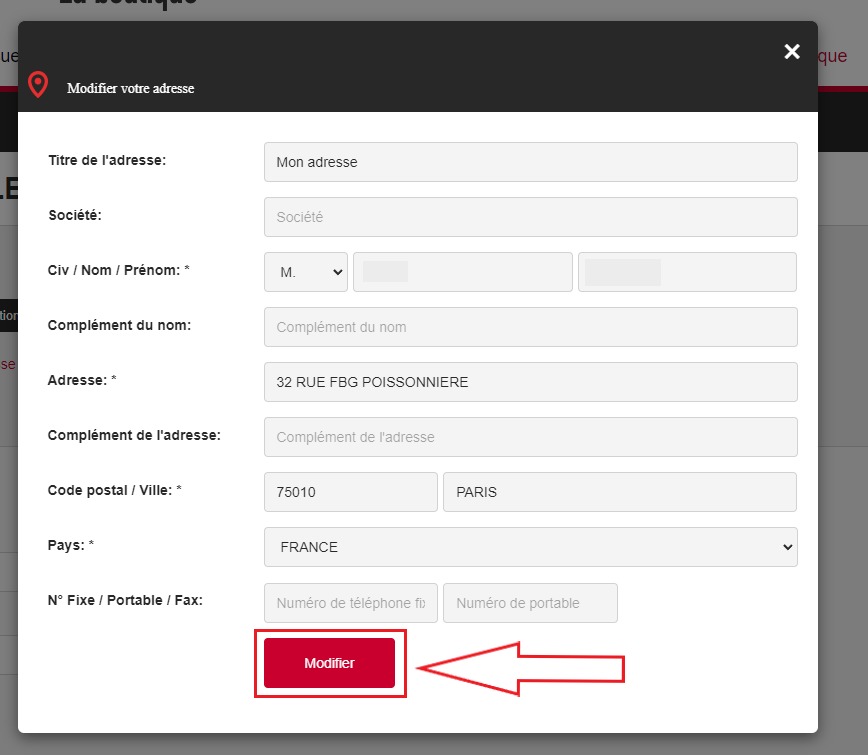Select the 'Numéro de portable' field
The image size is (868, 755).
coord(530,603)
